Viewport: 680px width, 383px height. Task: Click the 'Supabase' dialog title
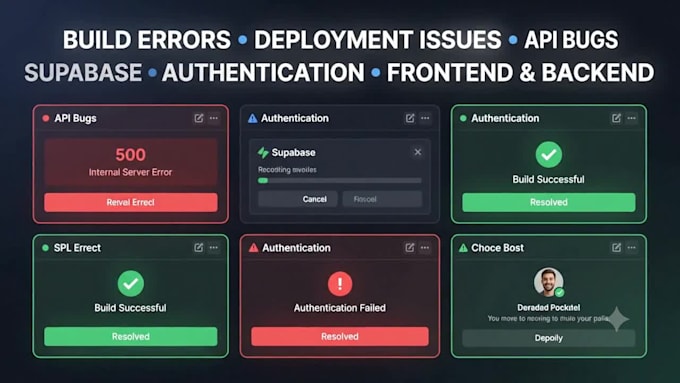[294, 152]
